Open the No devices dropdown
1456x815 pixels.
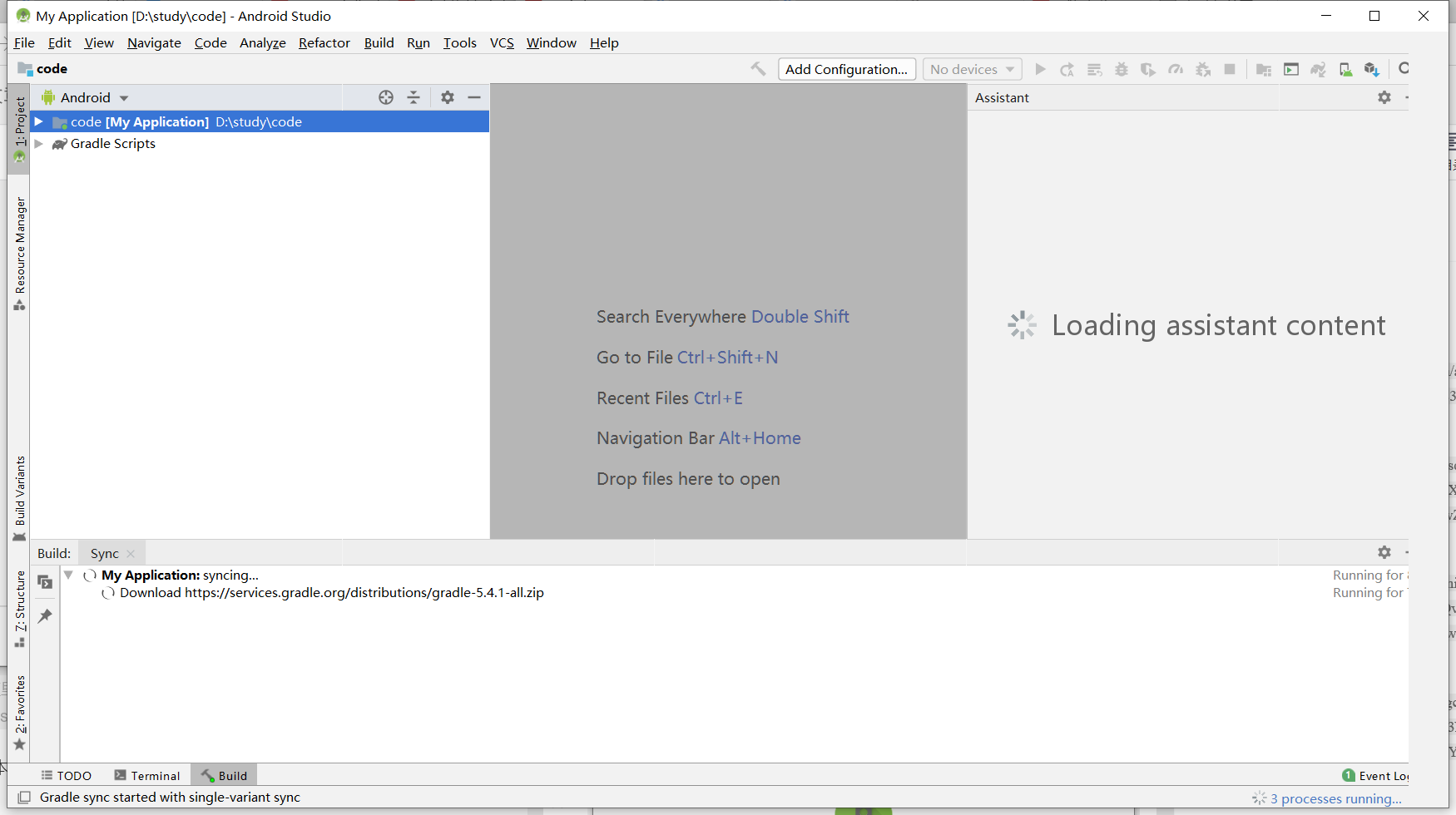[972, 69]
